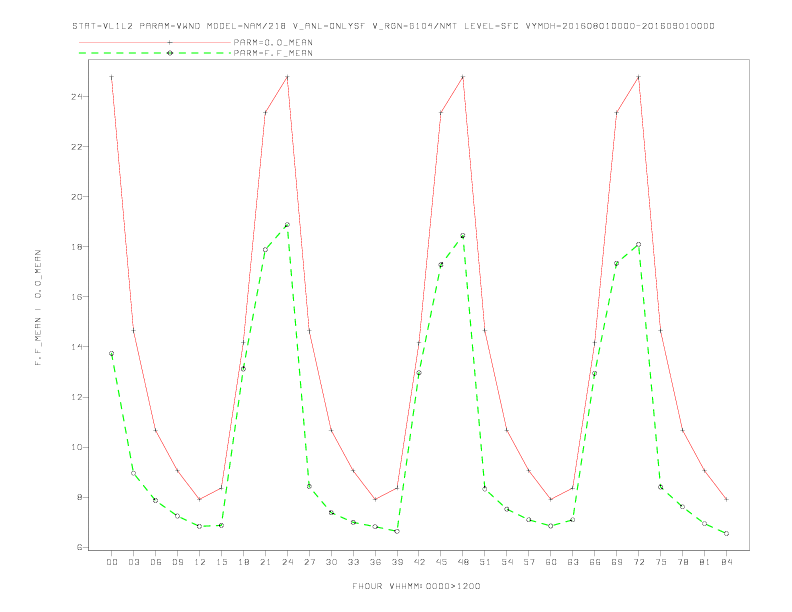Click x-axis tick label 75
The height and width of the screenshot is (612, 792).
661,562
